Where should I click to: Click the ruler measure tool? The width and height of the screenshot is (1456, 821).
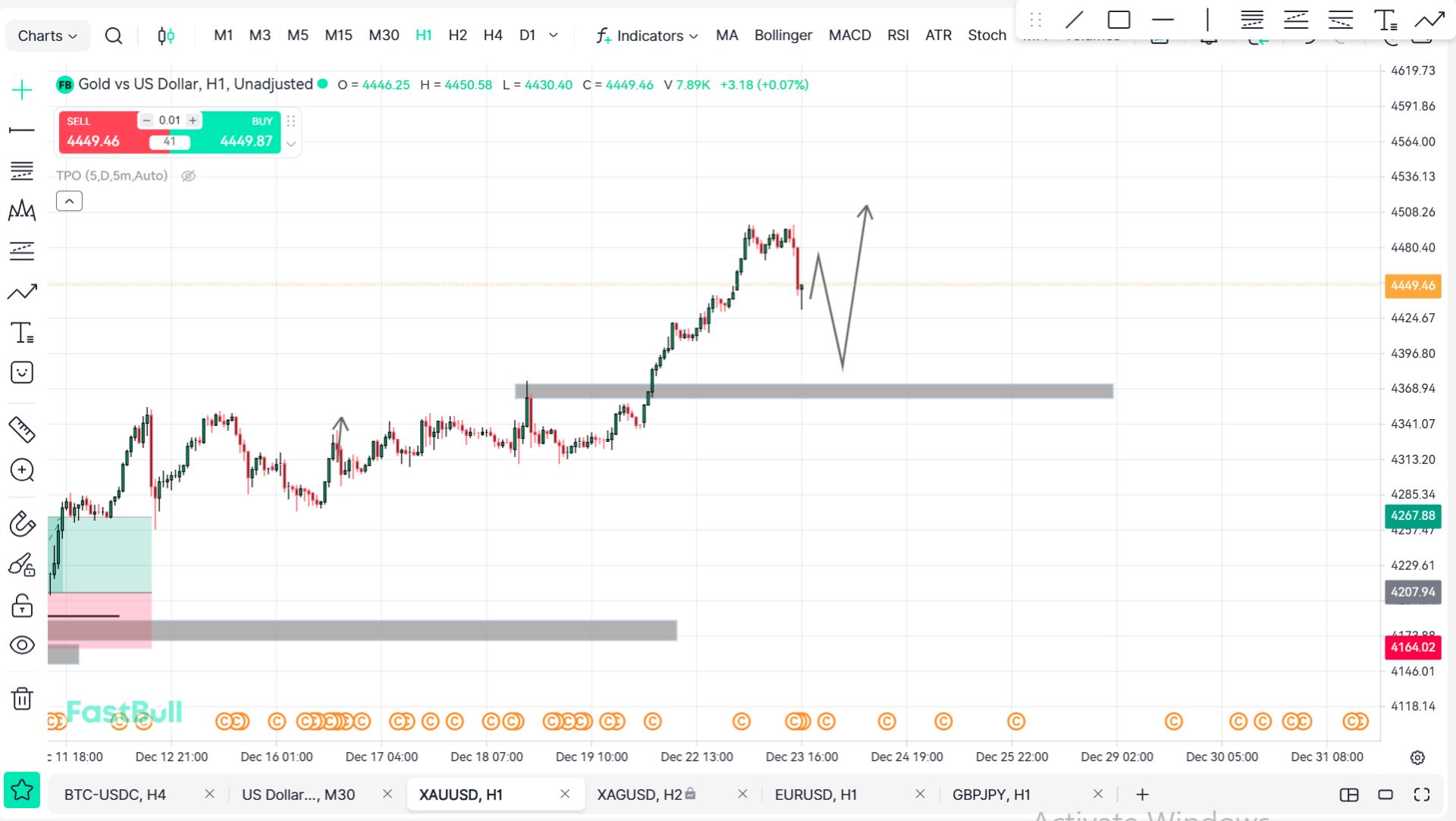(22, 430)
